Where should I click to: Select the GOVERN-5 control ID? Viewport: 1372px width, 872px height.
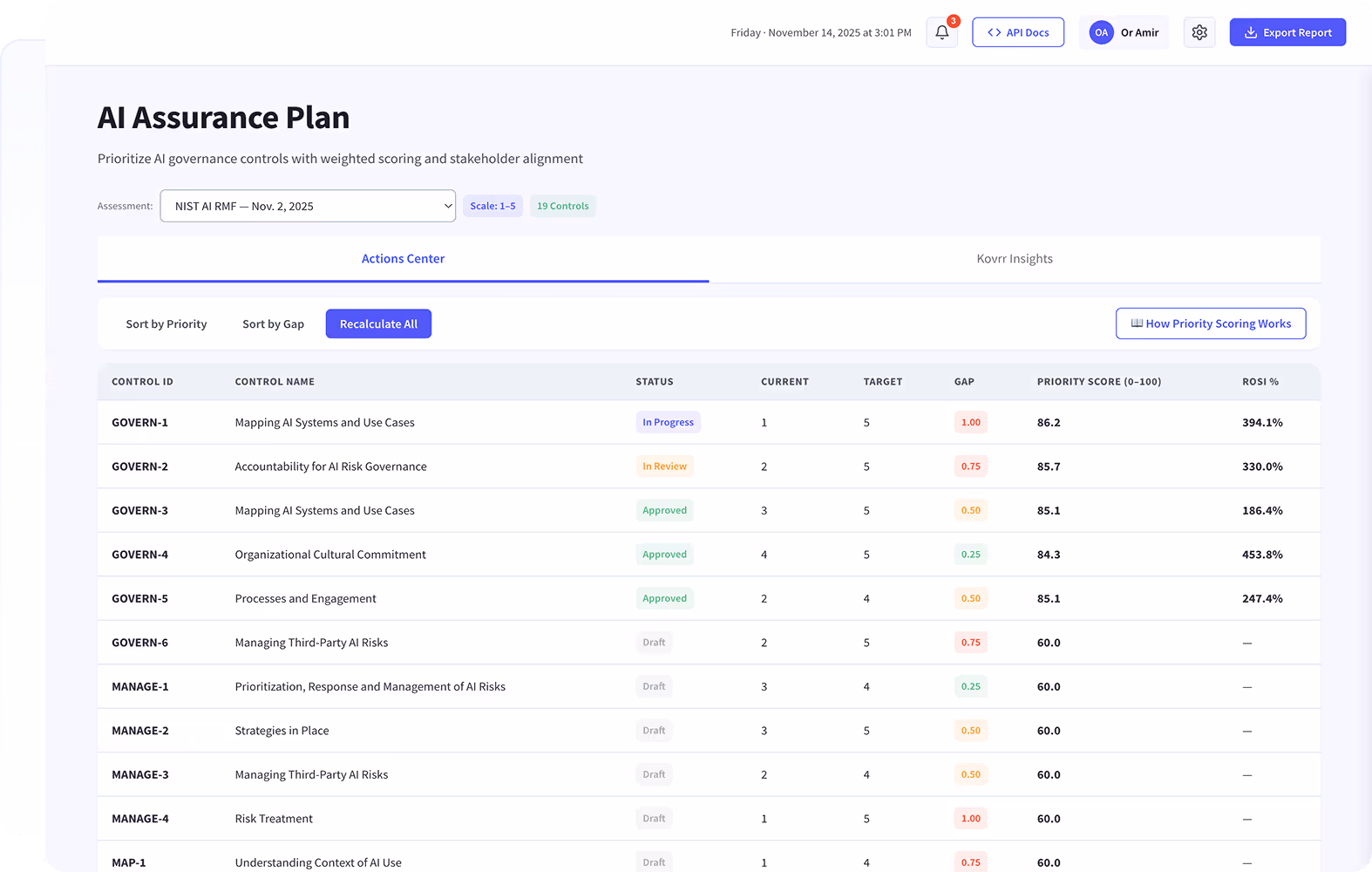pyautogui.click(x=139, y=598)
